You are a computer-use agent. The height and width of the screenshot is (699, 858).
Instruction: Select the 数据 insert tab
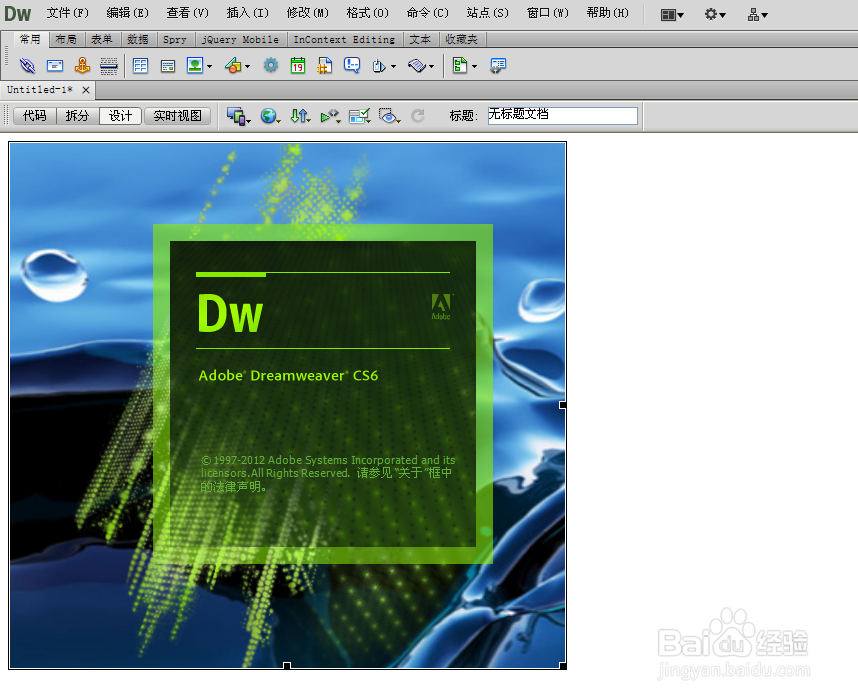tap(138, 39)
